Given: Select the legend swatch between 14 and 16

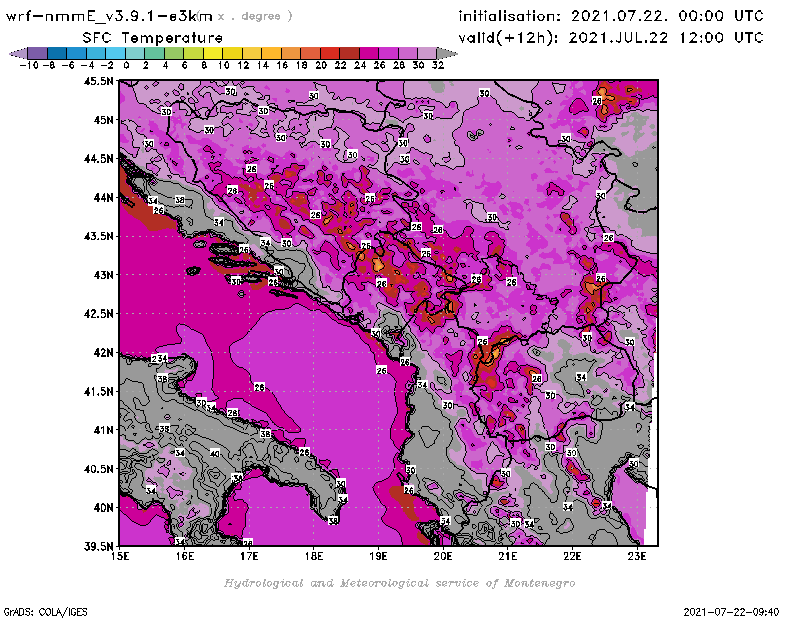Looking at the screenshot, I should (x=271, y=53).
